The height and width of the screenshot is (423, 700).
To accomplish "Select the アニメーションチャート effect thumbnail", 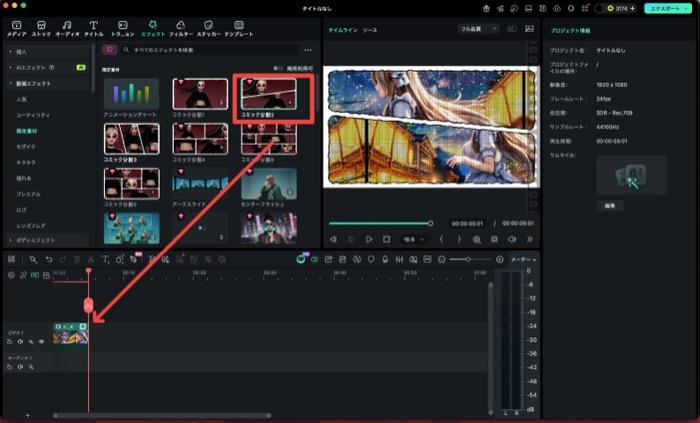I will pyautogui.click(x=131, y=94).
